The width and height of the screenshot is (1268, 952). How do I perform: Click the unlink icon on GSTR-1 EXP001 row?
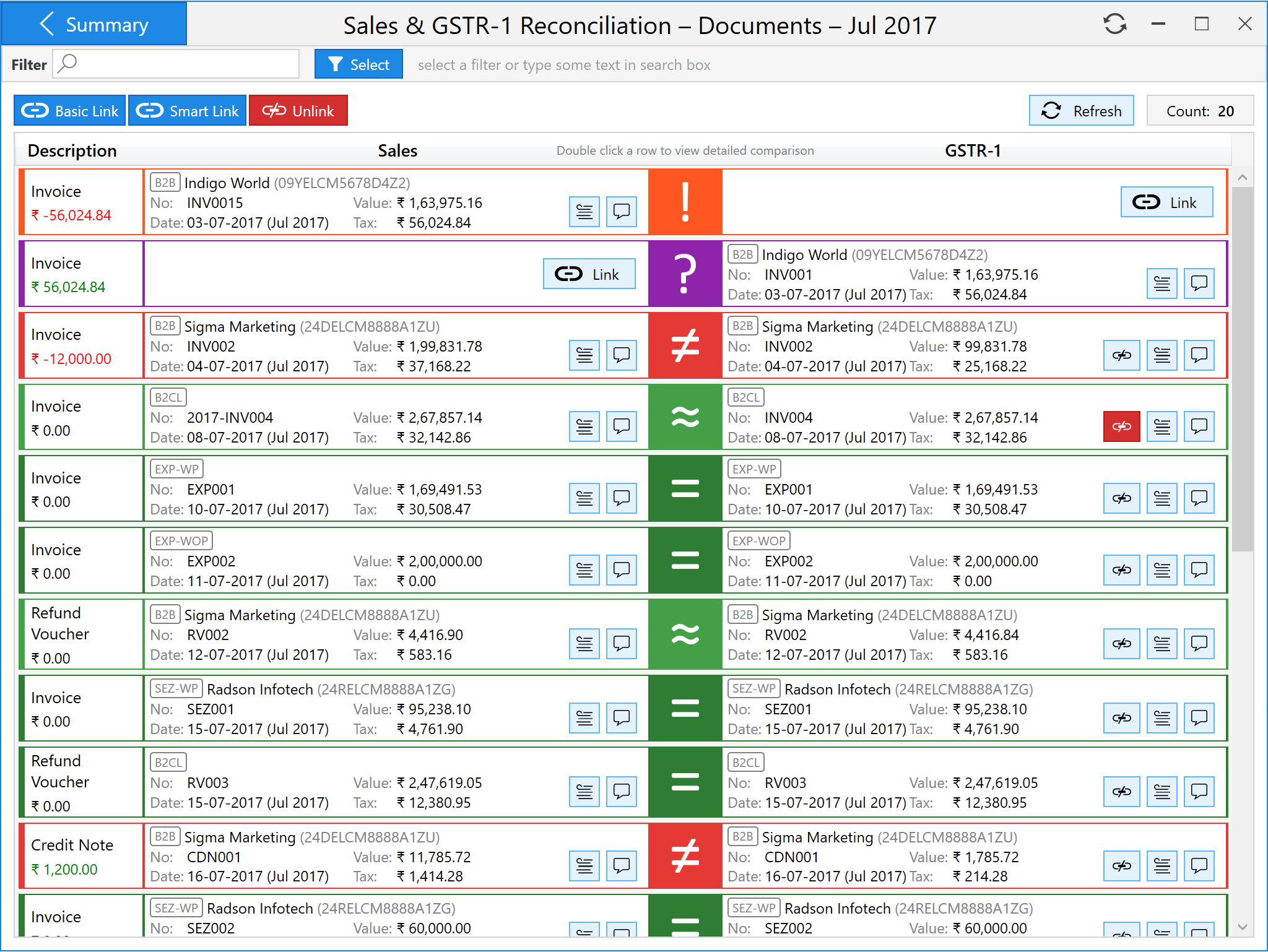click(x=1121, y=498)
